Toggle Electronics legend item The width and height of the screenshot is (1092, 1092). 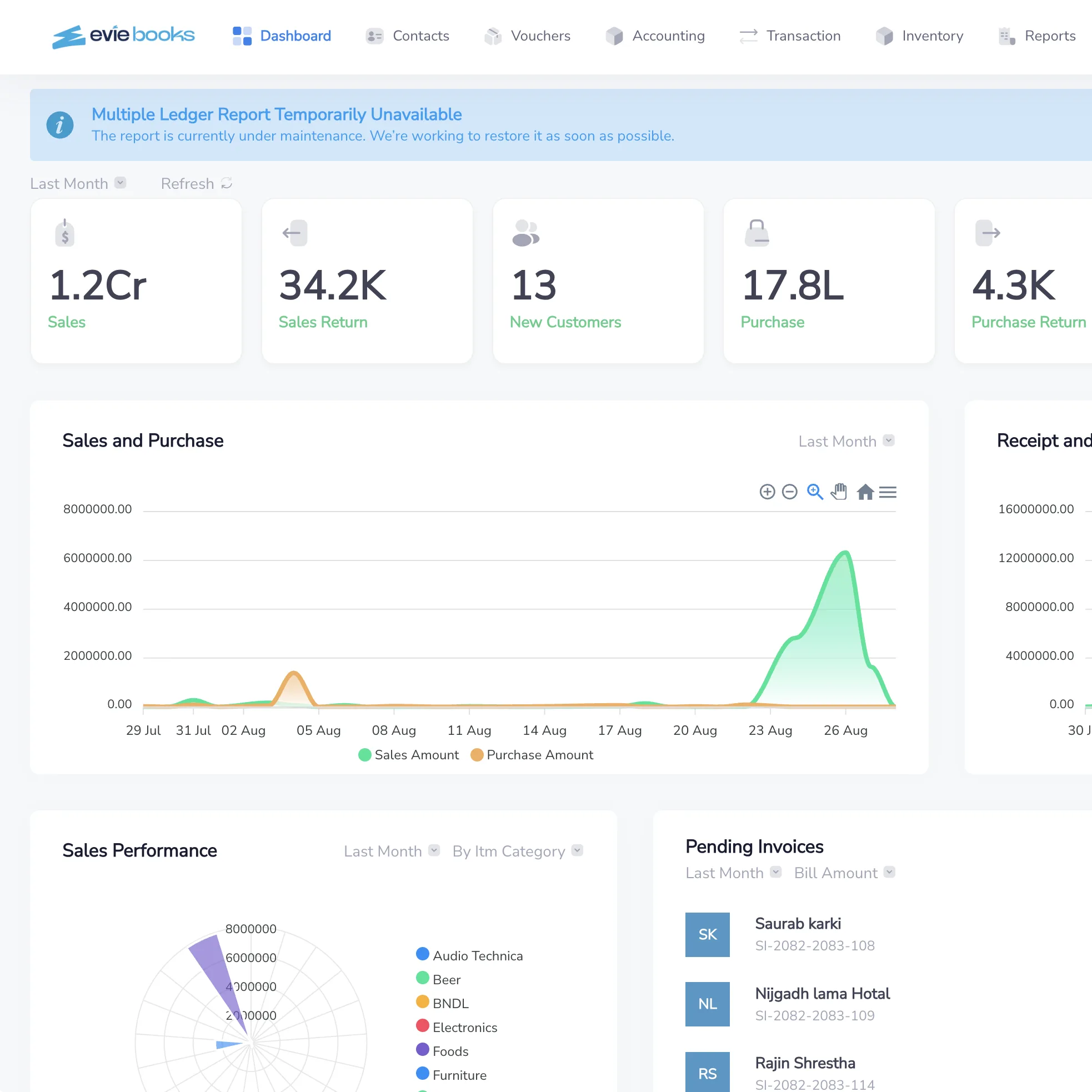[x=456, y=1027]
